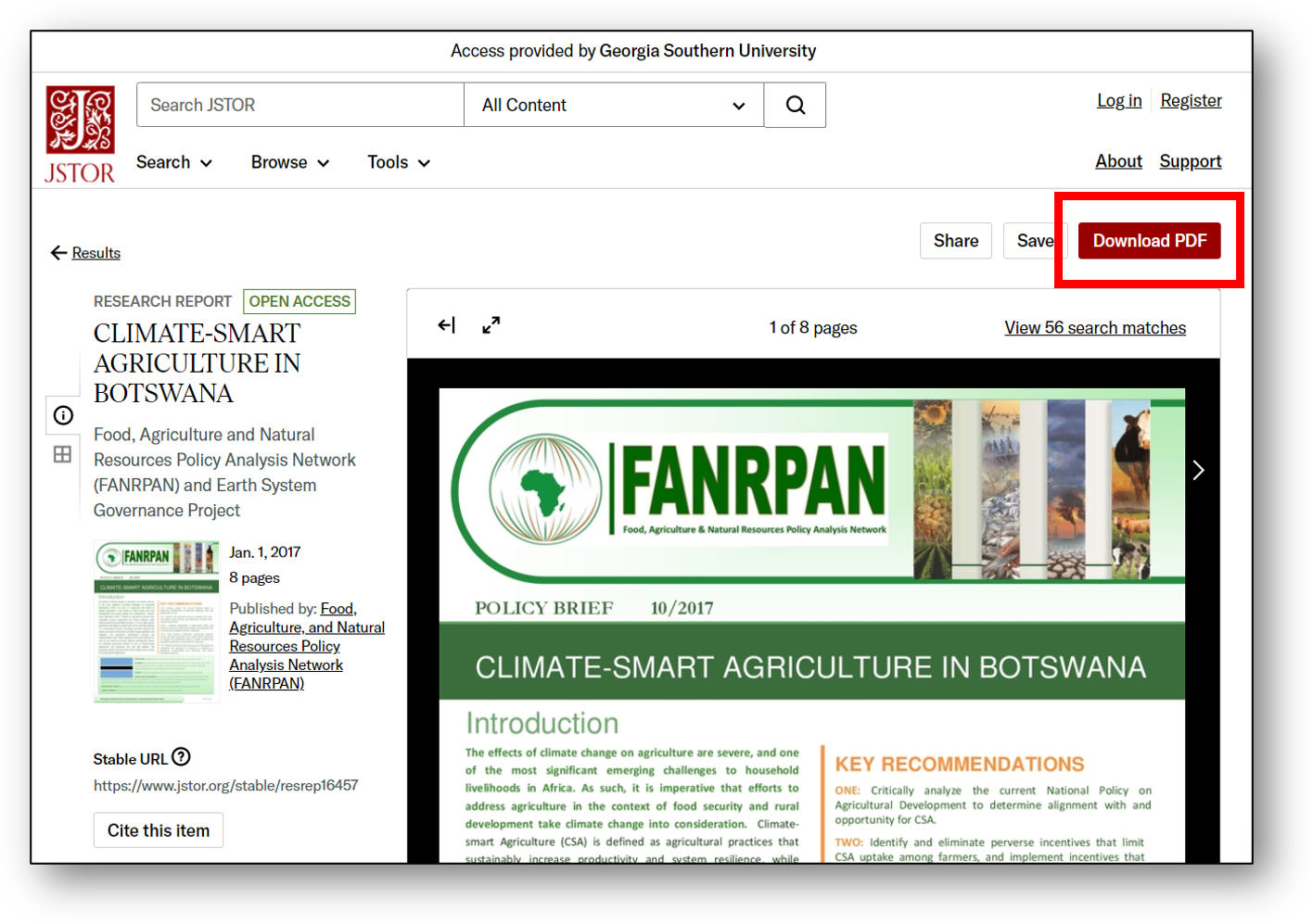Click the JSTOR logo
The width and height of the screenshot is (1313, 924).
[x=80, y=134]
